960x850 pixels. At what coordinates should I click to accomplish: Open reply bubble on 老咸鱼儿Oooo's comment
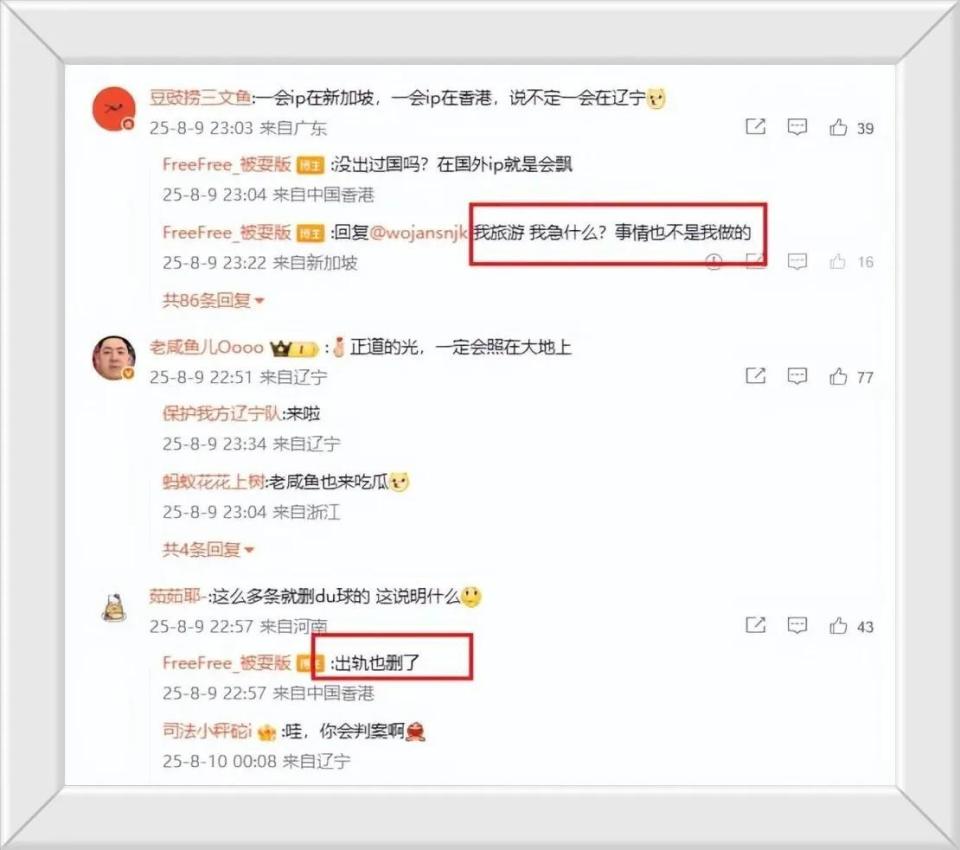tap(797, 376)
